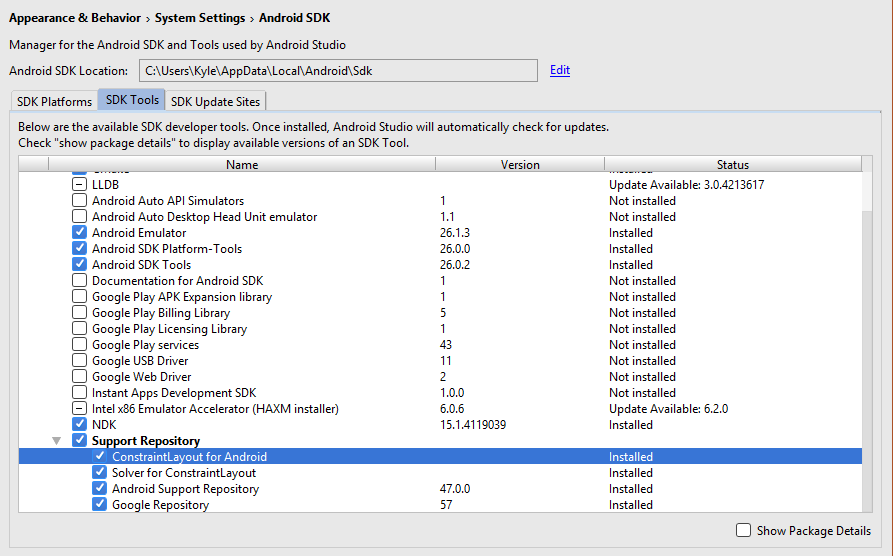This screenshot has width=893, height=556.
Task: Enable Show Package Details
Action: click(743, 530)
